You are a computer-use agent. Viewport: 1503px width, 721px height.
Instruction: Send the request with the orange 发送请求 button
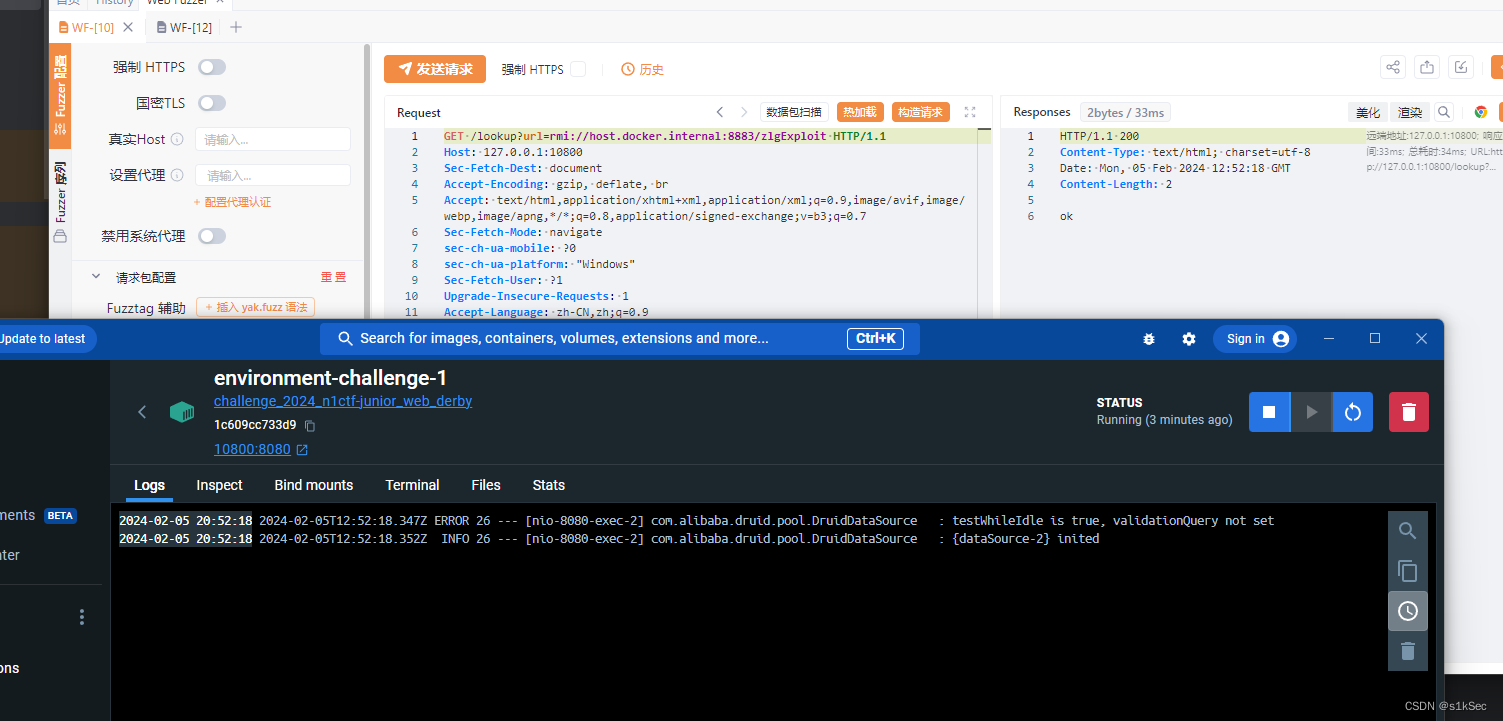[x=435, y=69]
